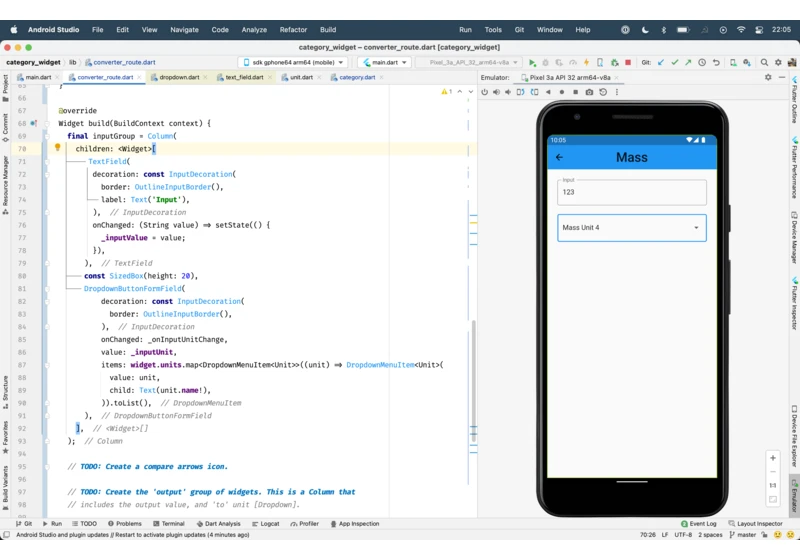Screen dimensions: 800x560
Task: Click the emulator snapshots restore icon
Action: click(603, 92)
